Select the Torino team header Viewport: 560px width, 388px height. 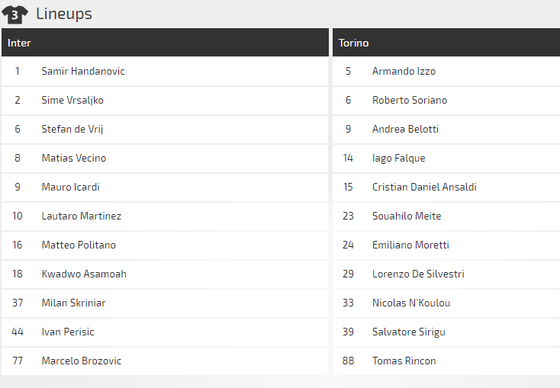446,43
